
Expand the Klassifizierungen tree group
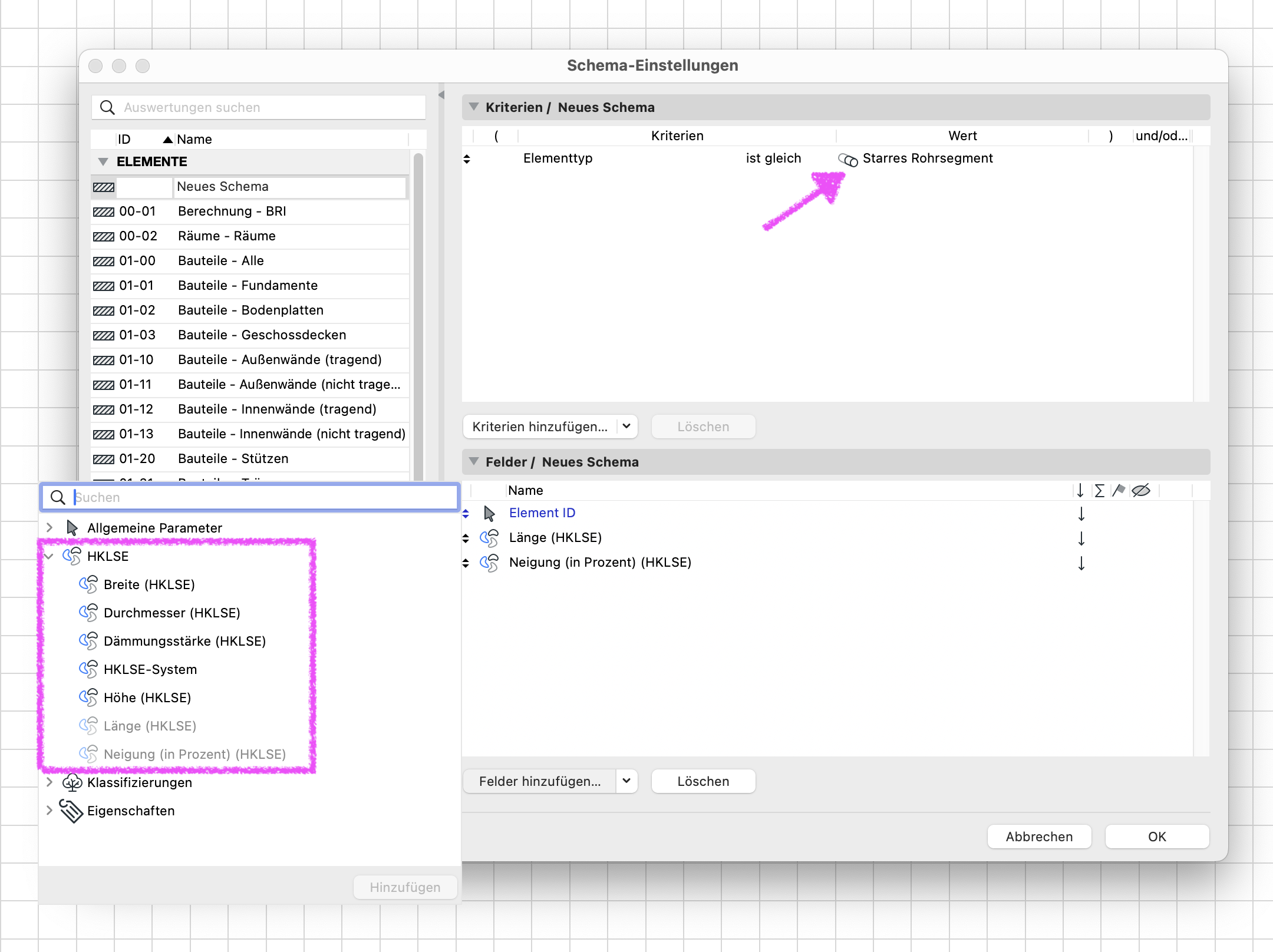[50, 782]
